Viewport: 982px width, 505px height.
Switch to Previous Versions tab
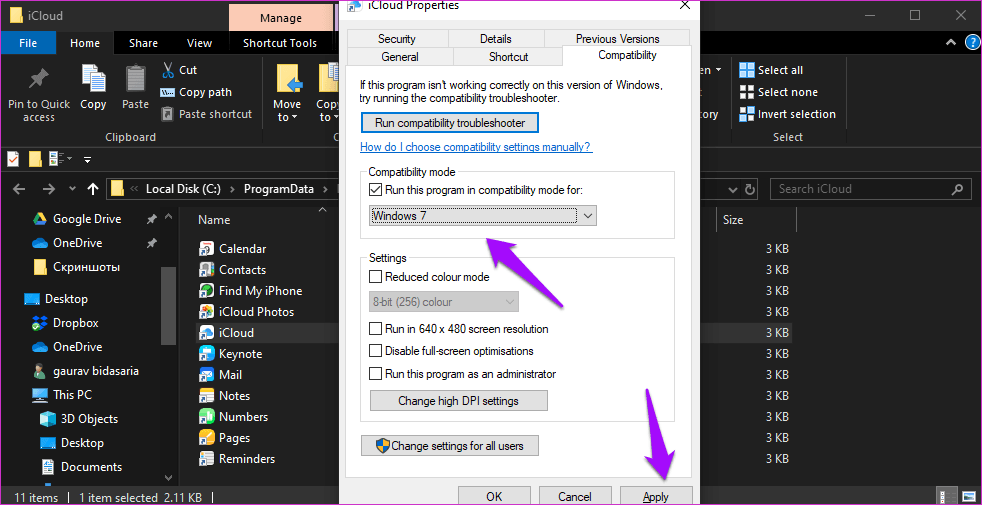tap(618, 39)
